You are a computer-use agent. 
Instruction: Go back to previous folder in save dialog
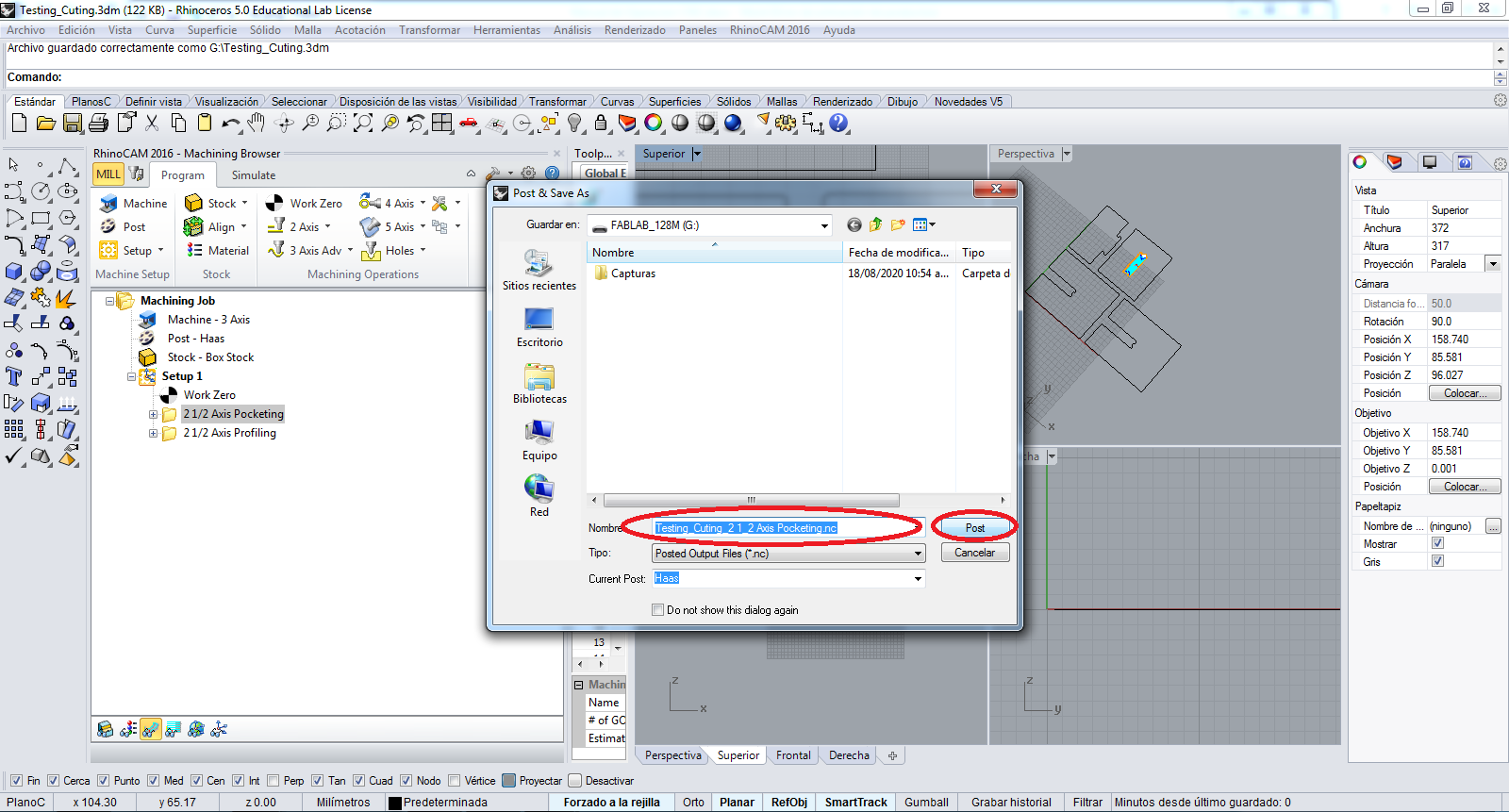(x=854, y=224)
